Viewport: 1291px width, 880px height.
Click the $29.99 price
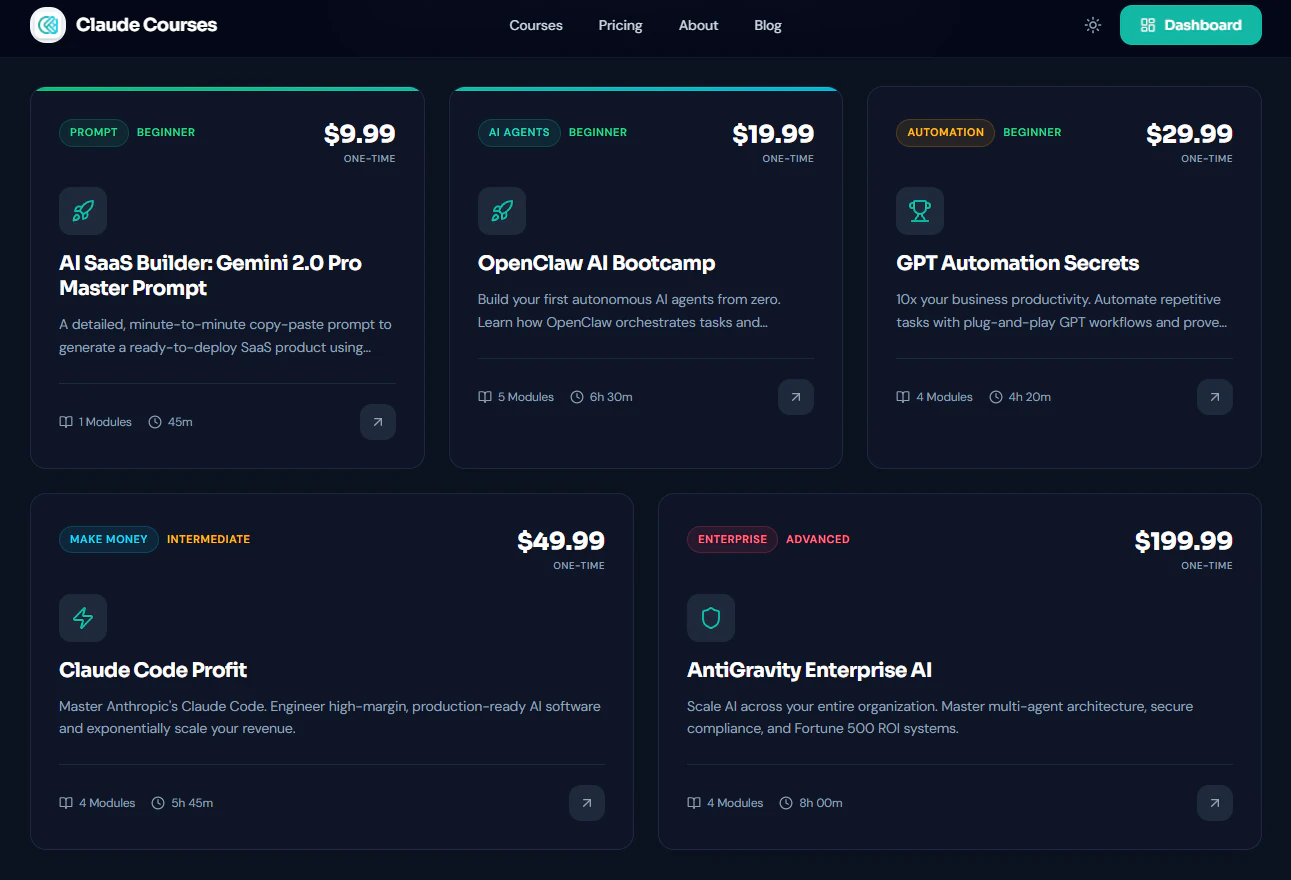[1189, 134]
